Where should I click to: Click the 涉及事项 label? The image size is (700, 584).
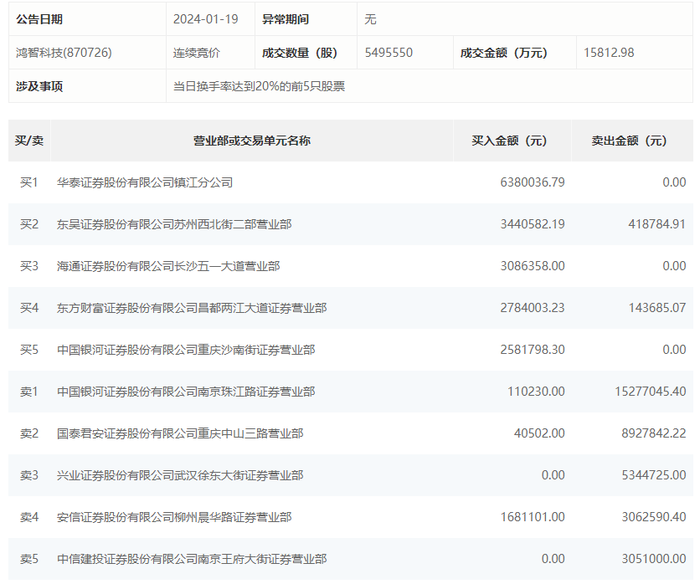(39, 86)
